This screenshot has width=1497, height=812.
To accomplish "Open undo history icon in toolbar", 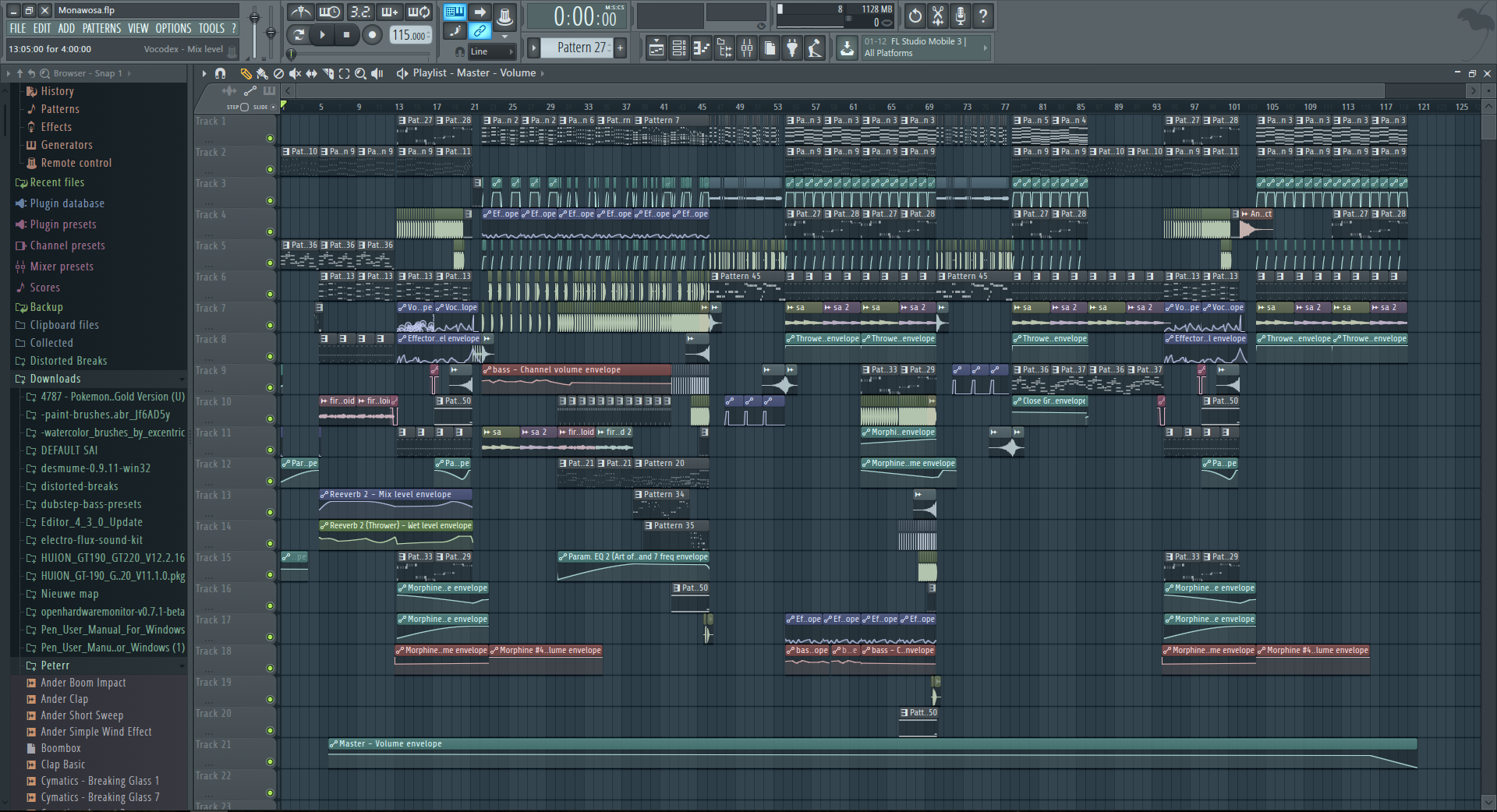I will coord(915,15).
